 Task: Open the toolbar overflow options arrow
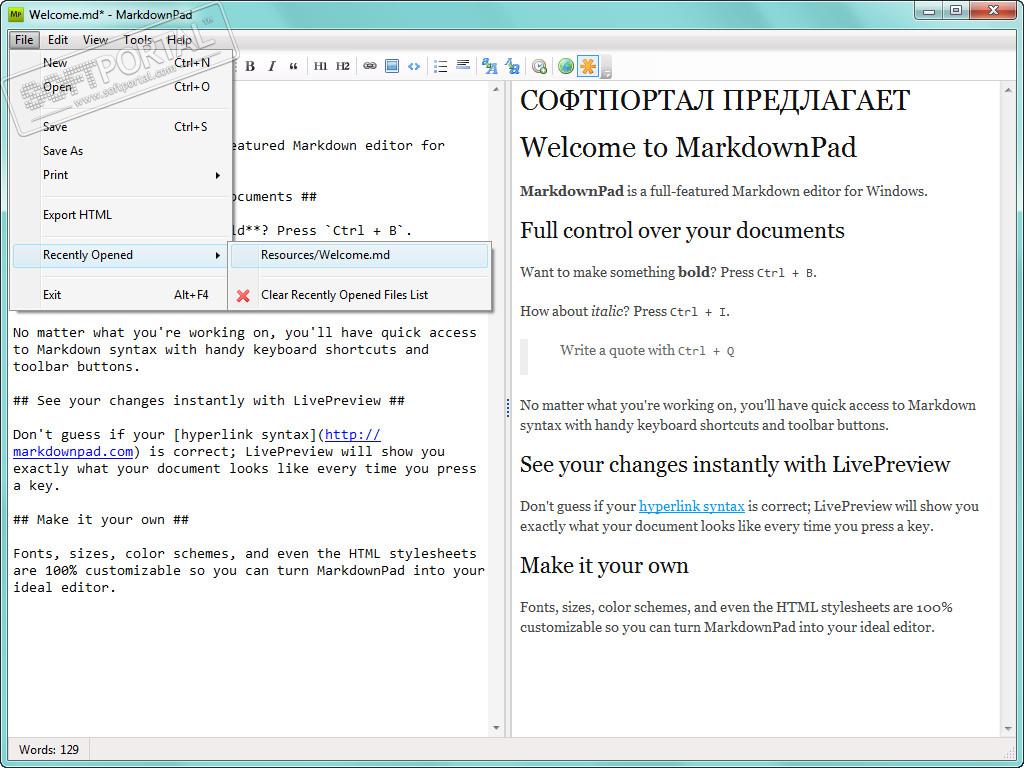[606, 67]
